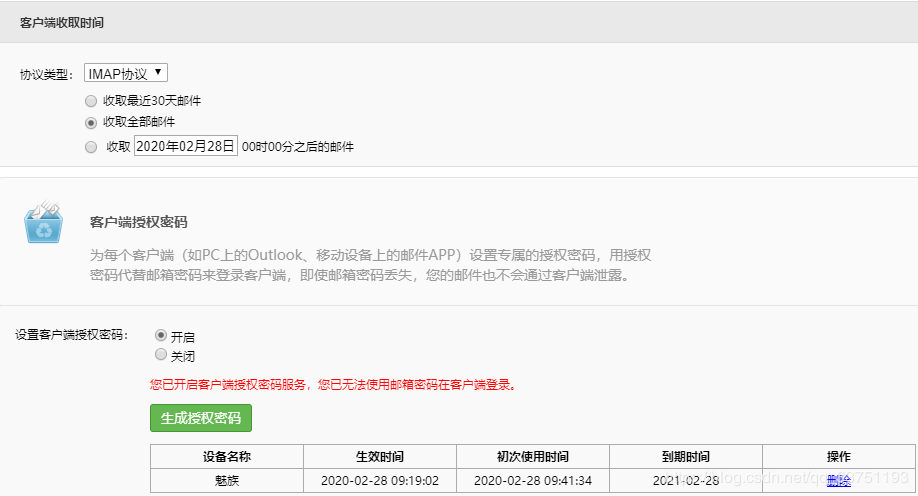
Task: Click the 设置客户端授权密码 label
Action: pyautogui.click(x=71, y=335)
